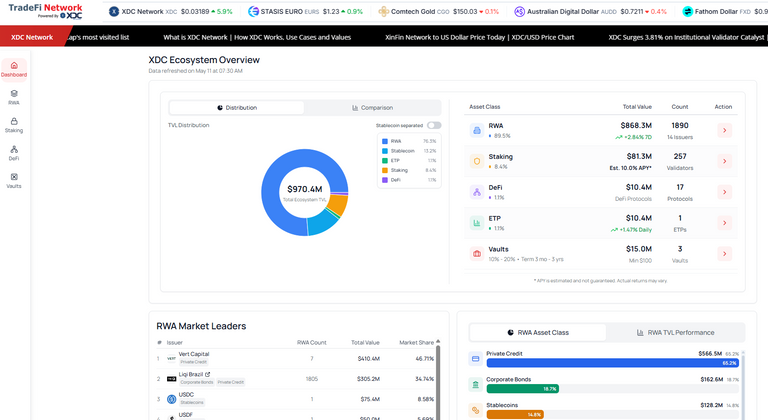768x420 pixels.
Task: Click the ETP green legend swatch
Action: 385,160
